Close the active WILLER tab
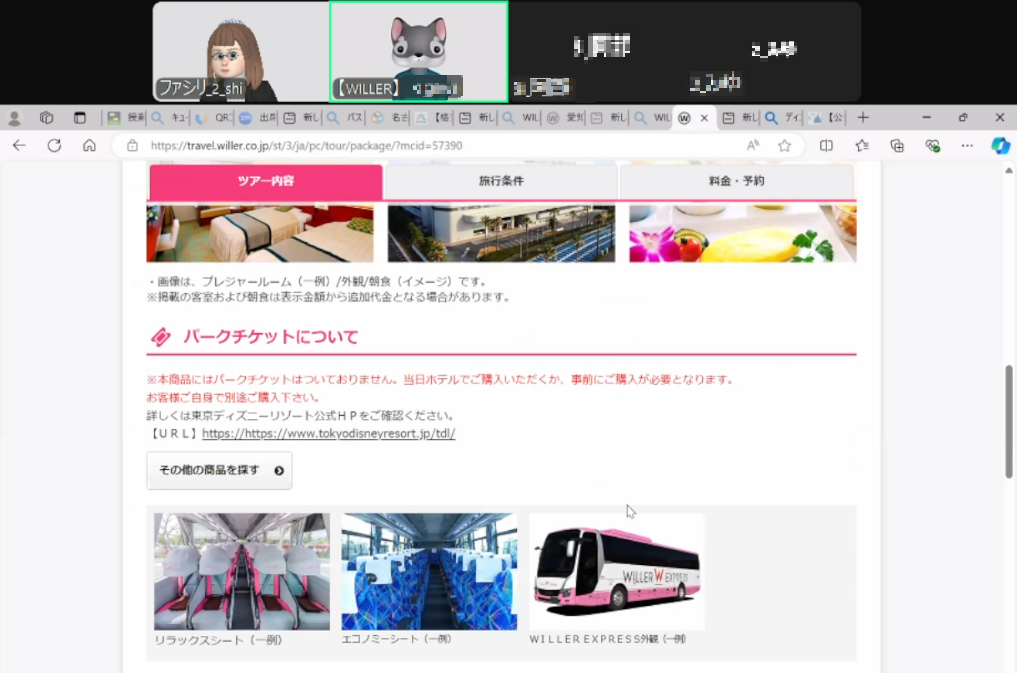The height and width of the screenshot is (673, 1017). (704, 118)
